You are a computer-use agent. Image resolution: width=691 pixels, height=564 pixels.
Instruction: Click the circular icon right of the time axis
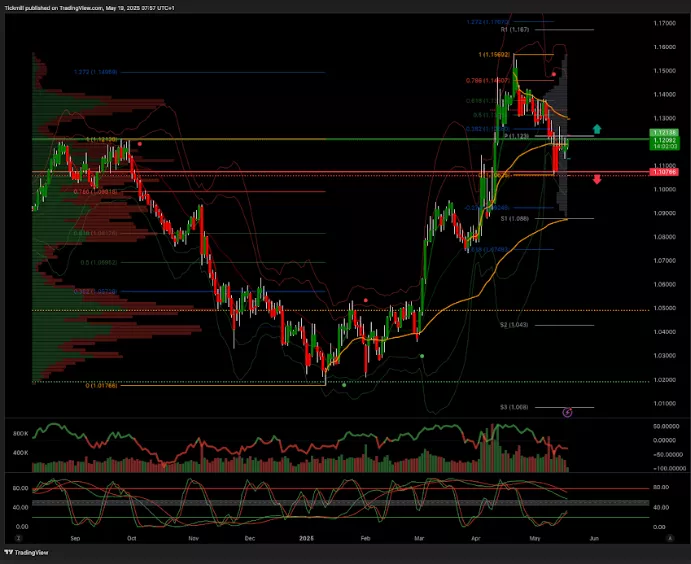[x=668, y=537]
